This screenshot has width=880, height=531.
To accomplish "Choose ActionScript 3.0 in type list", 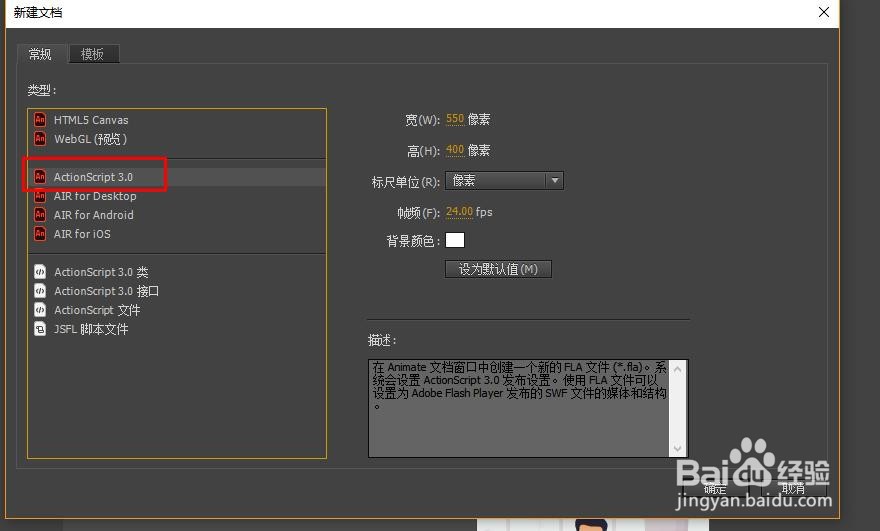I will (x=177, y=177).
